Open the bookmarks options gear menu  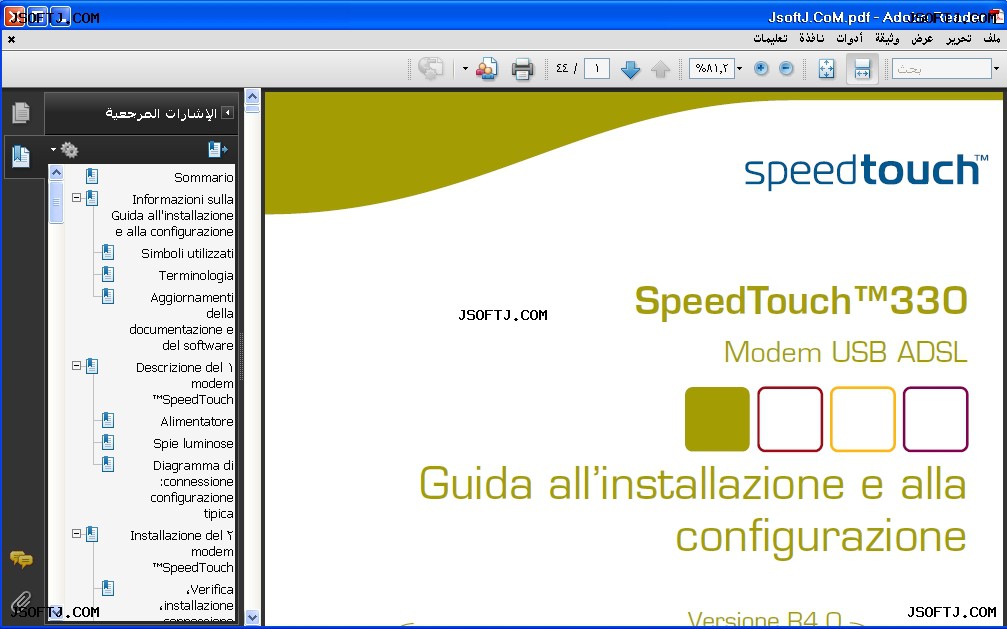tap(65, 150)
